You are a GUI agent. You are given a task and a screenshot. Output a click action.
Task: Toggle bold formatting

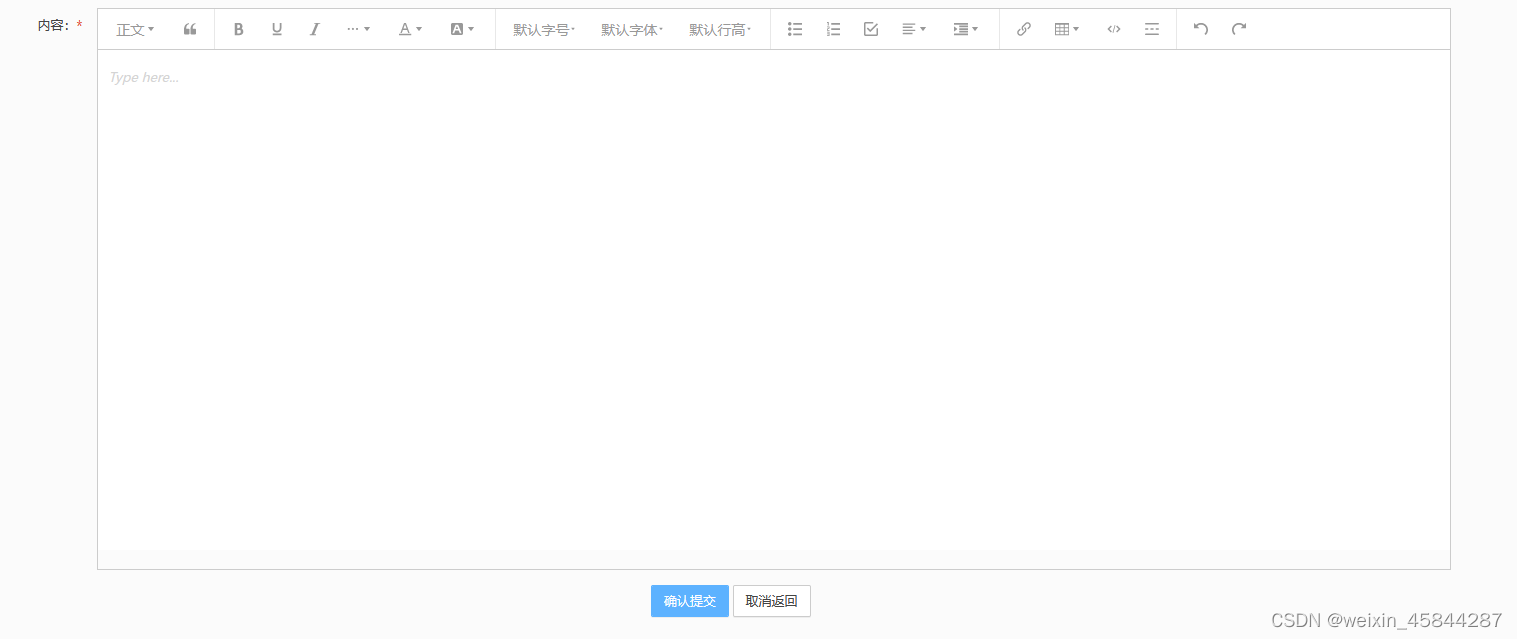tap(238, 29)
